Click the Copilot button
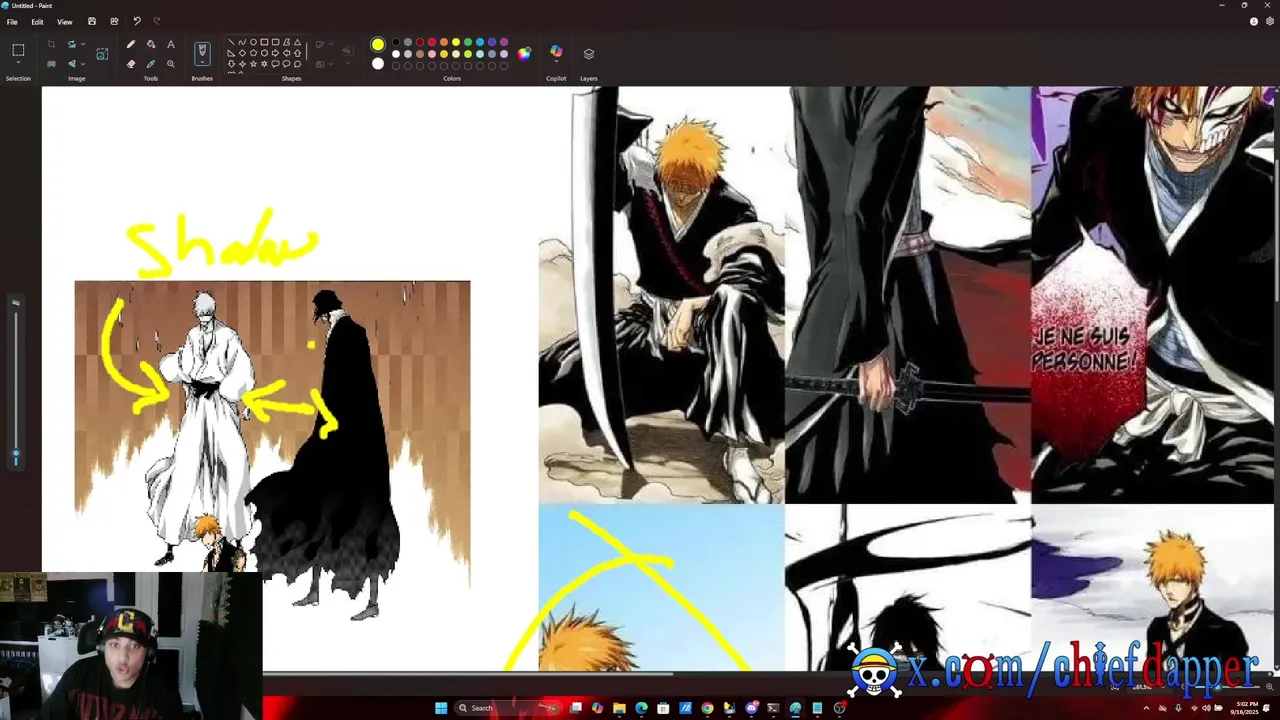Image resolution: width=1280 pixels, height=720 pixels. [x=556, y=50]
